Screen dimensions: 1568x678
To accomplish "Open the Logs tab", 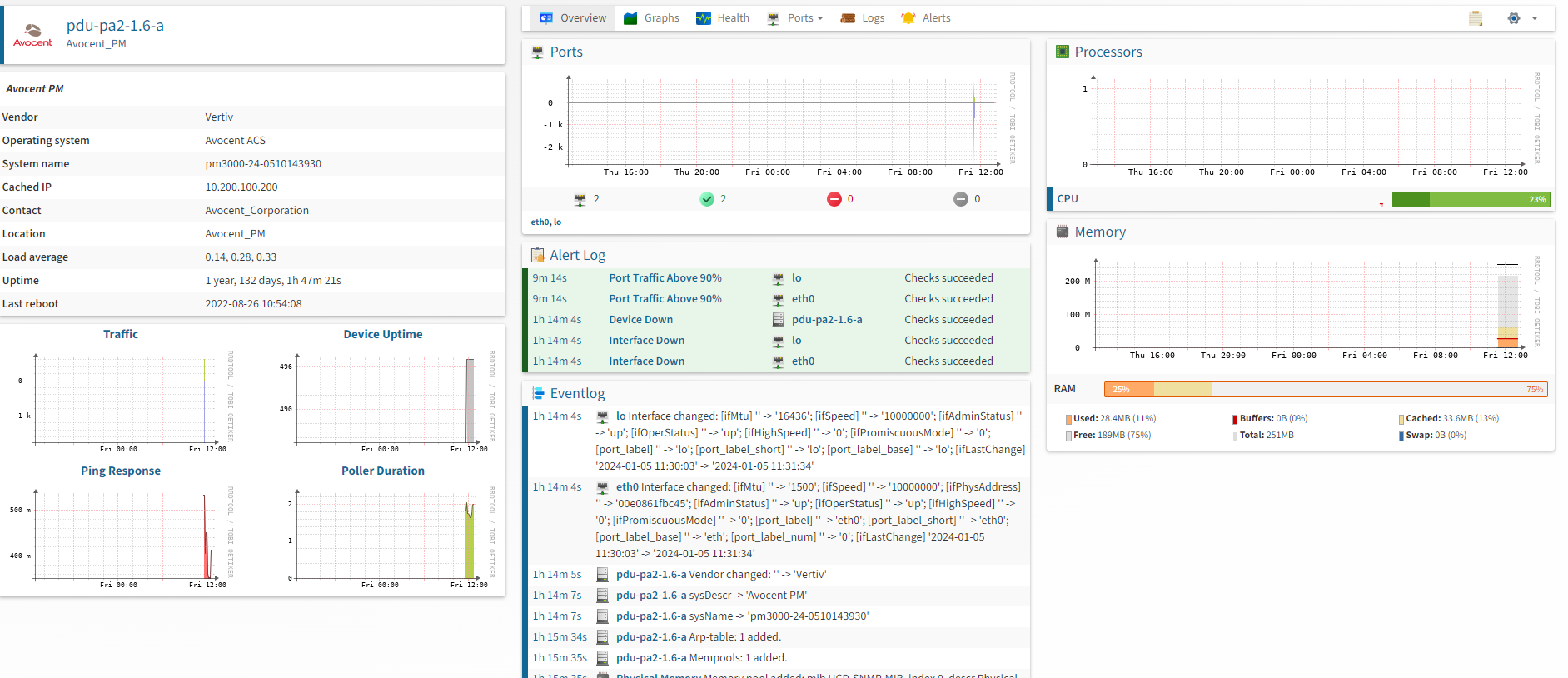I will coord(863,18).
